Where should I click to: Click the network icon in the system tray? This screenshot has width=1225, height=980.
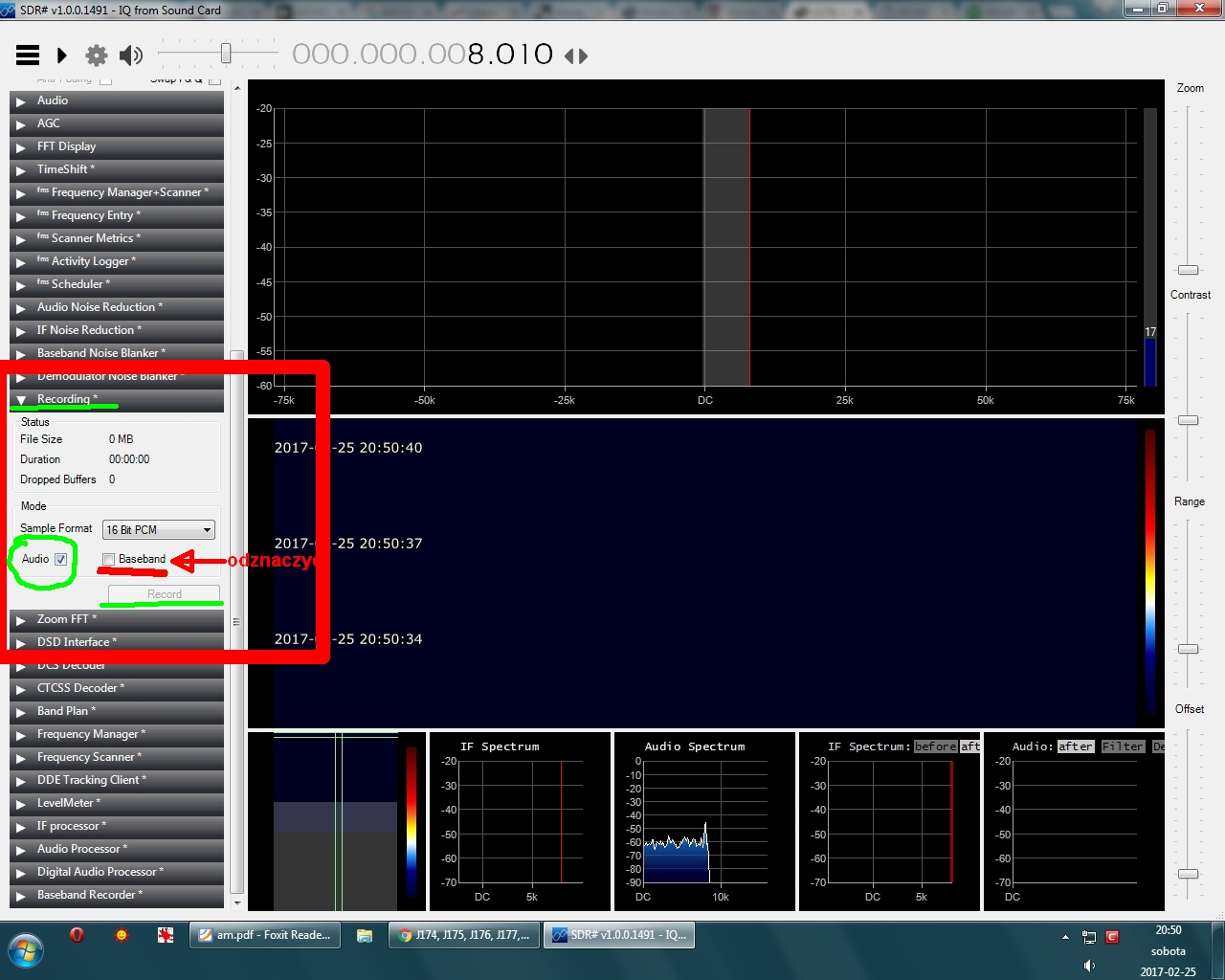tap(1089, 937)
